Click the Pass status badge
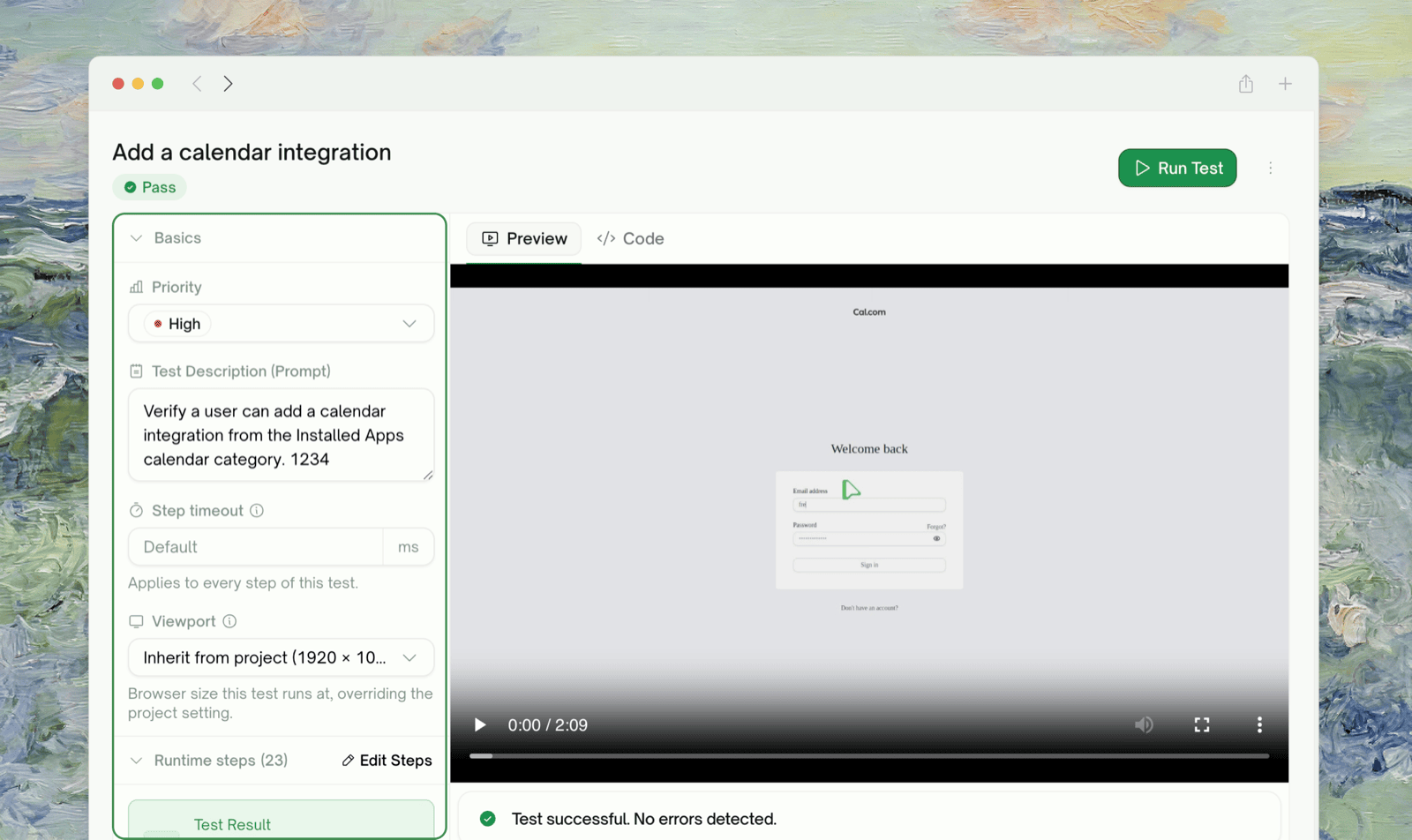This screenshot has width=1412, height=840. pos(150,187)
